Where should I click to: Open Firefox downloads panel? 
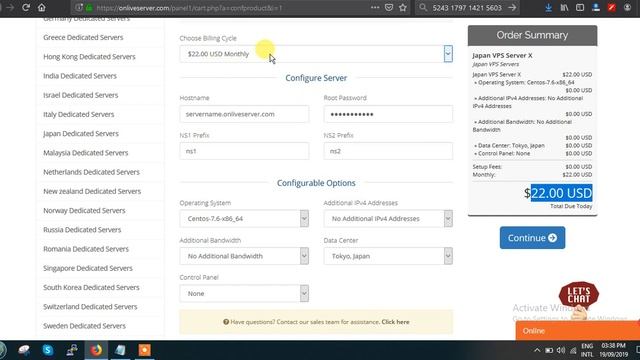[549, 7]
